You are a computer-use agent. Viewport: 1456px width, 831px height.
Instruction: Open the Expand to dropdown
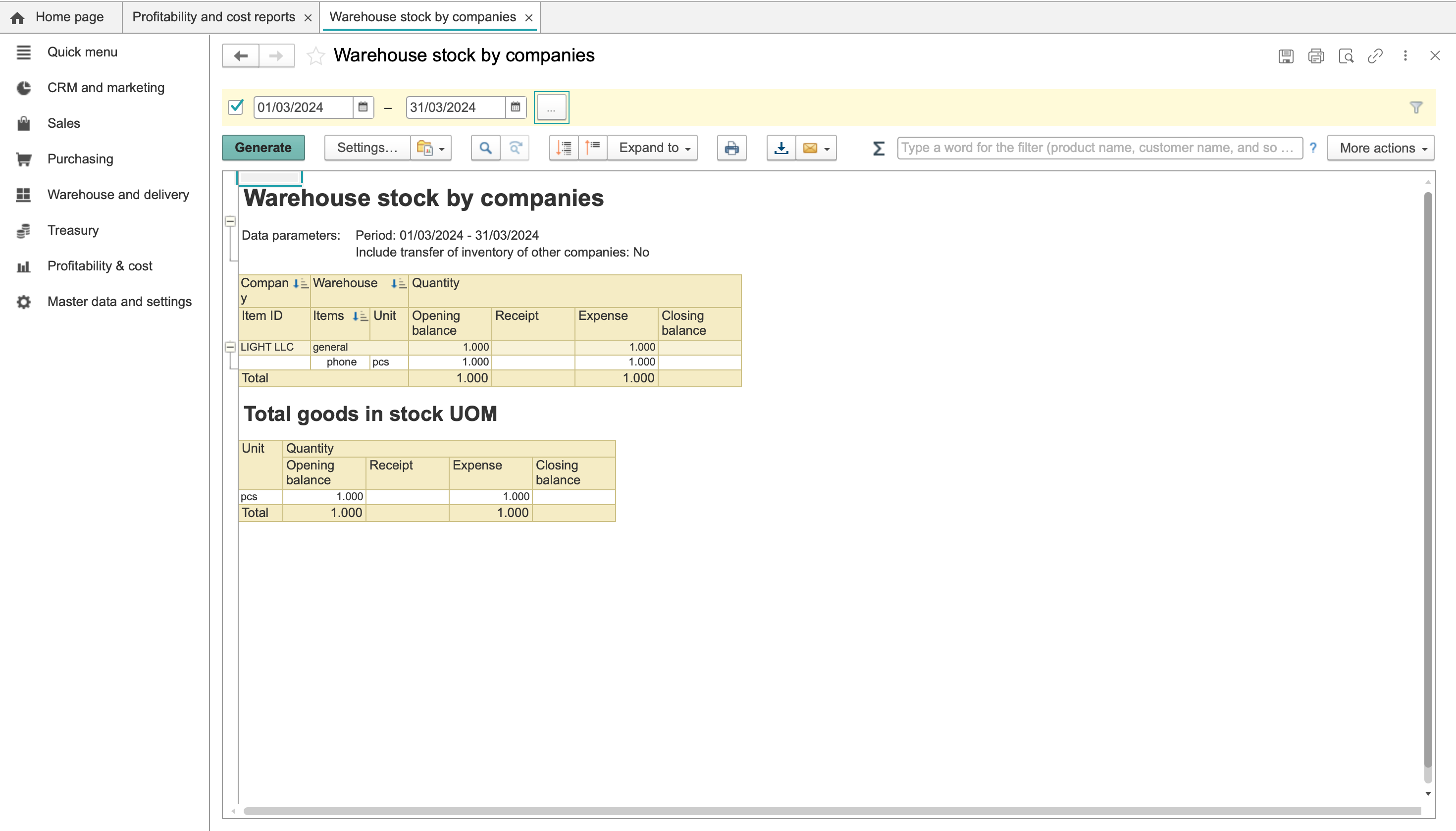pyautogui.click(x=652, y=148)
